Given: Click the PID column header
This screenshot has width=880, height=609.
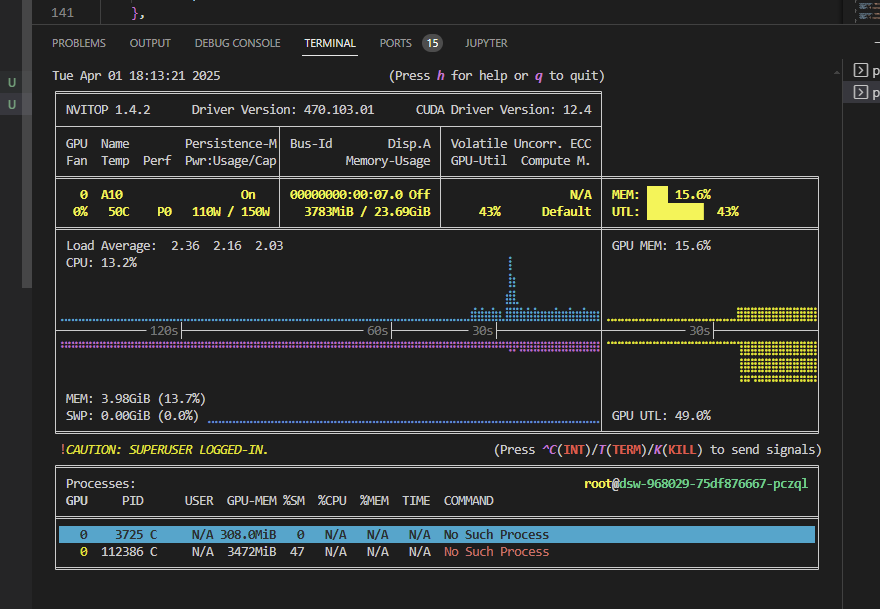Looking at the screenshot, I should 133,501.
